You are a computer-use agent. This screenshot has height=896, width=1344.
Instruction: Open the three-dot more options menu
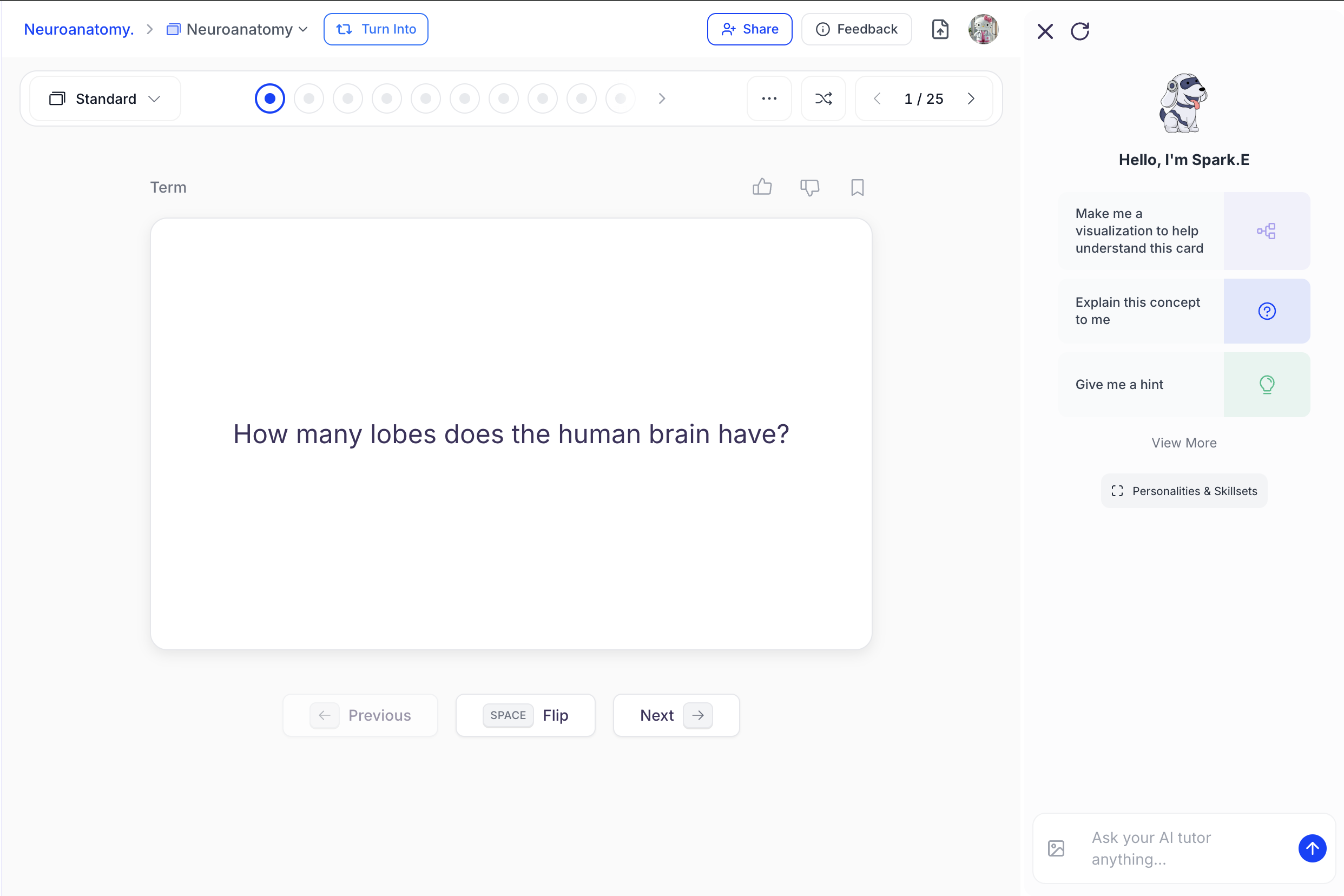[x=769, y=99]
